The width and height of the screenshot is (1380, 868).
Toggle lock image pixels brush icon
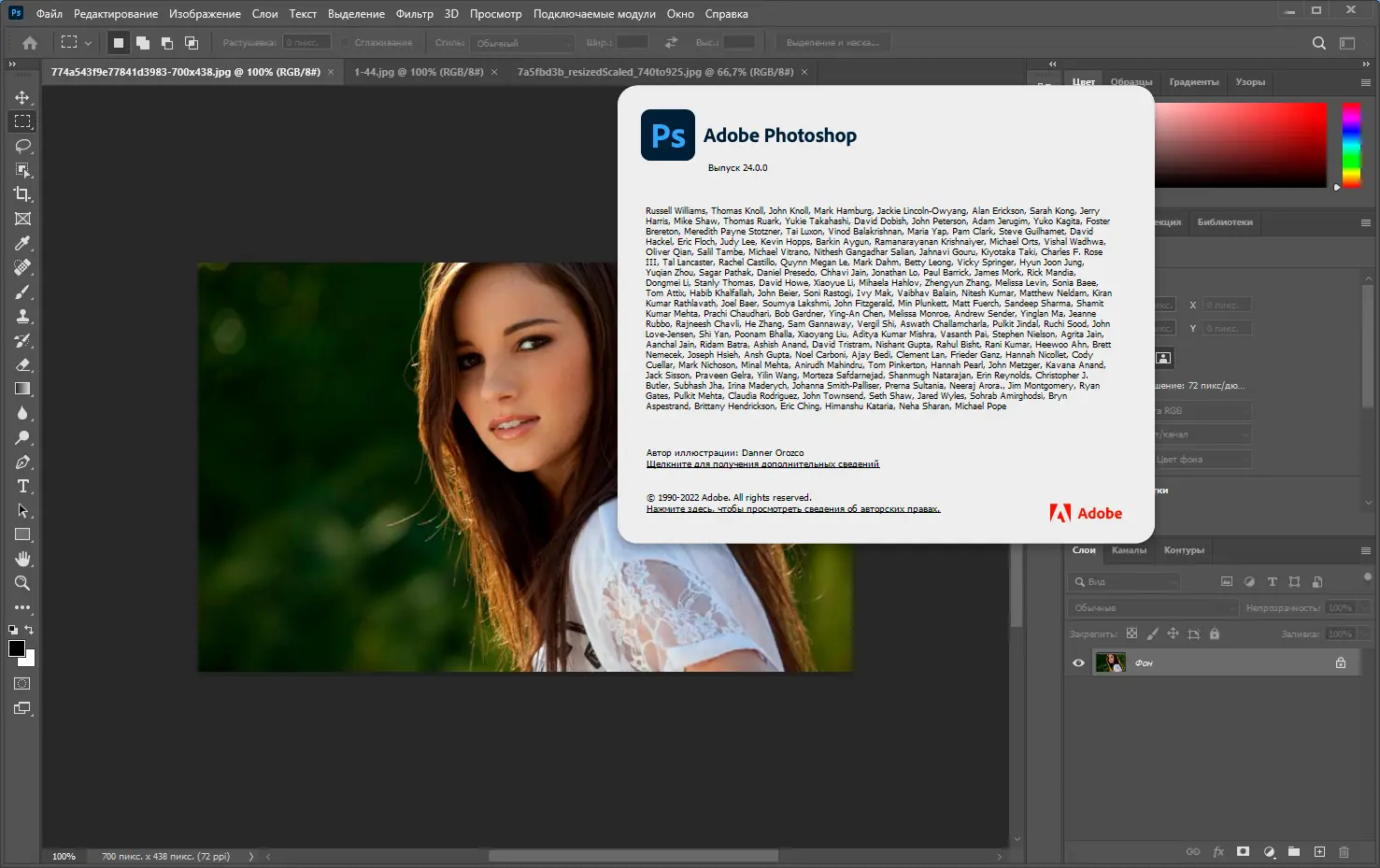(1152, 633)
